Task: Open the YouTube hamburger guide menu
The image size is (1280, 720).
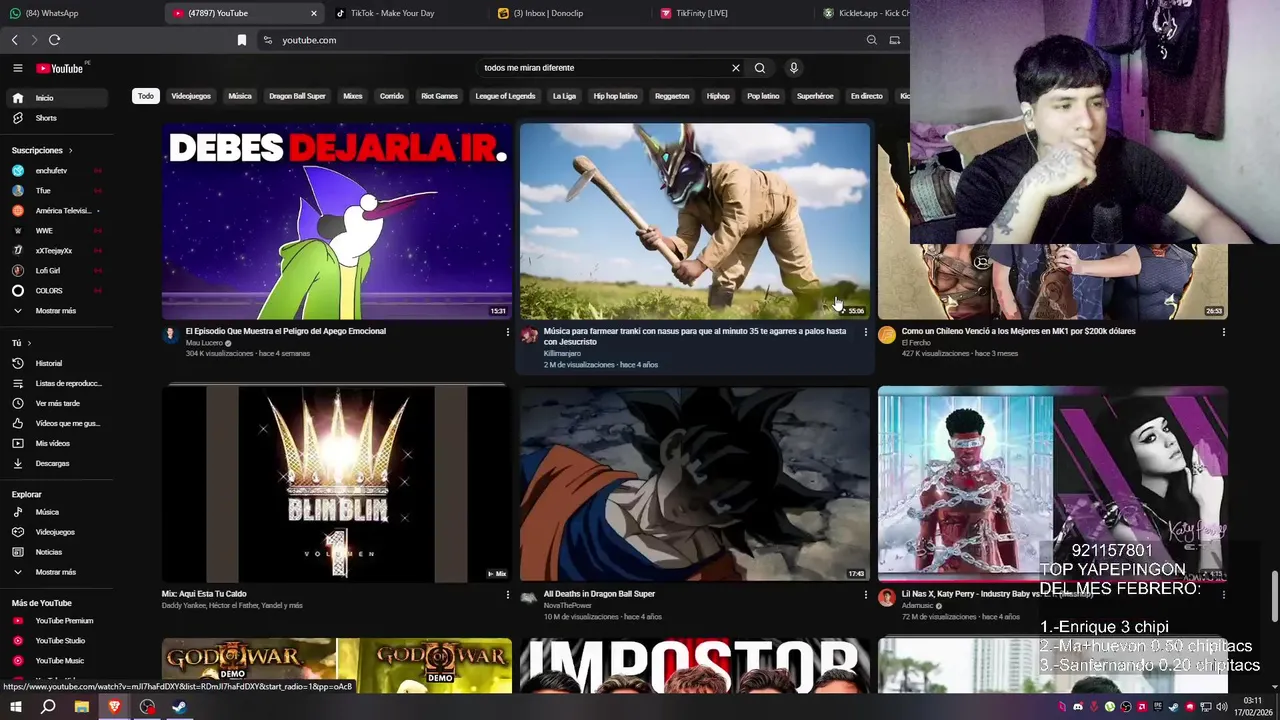Action: 17,68
